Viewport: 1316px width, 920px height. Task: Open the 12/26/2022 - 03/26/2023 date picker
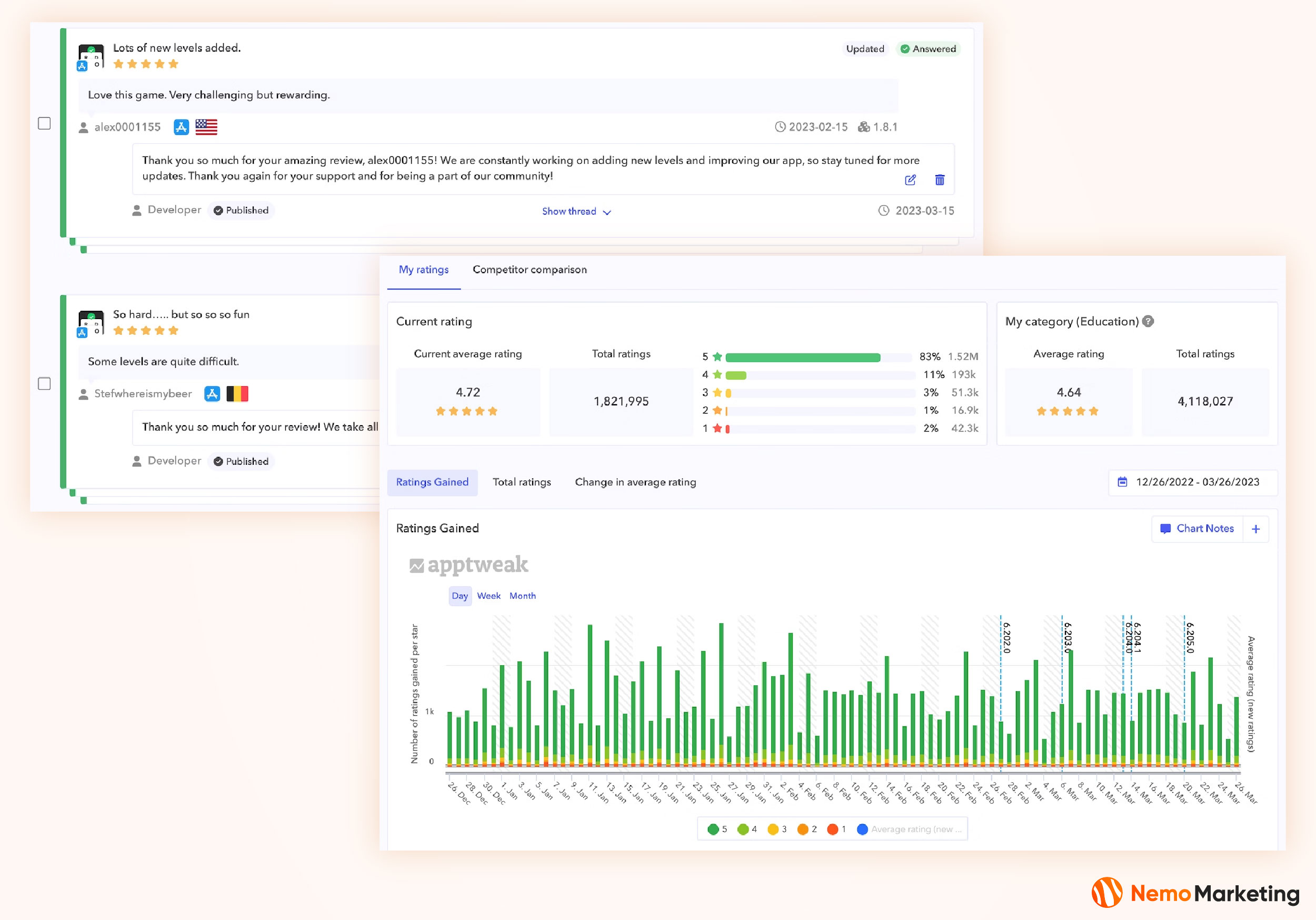tap(1197, 482)
